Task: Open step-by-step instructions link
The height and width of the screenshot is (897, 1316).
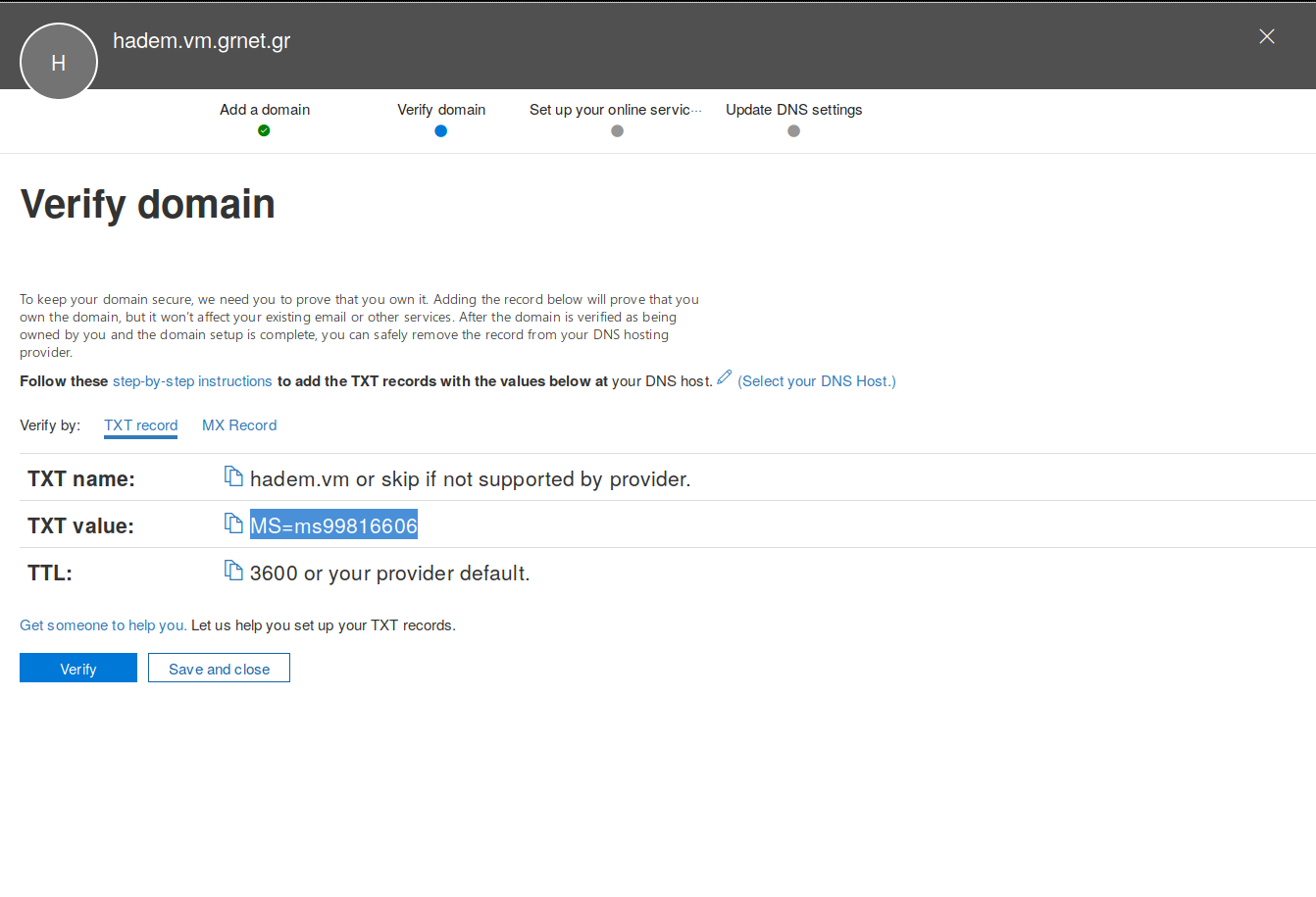Action: (x=192, y=381)
